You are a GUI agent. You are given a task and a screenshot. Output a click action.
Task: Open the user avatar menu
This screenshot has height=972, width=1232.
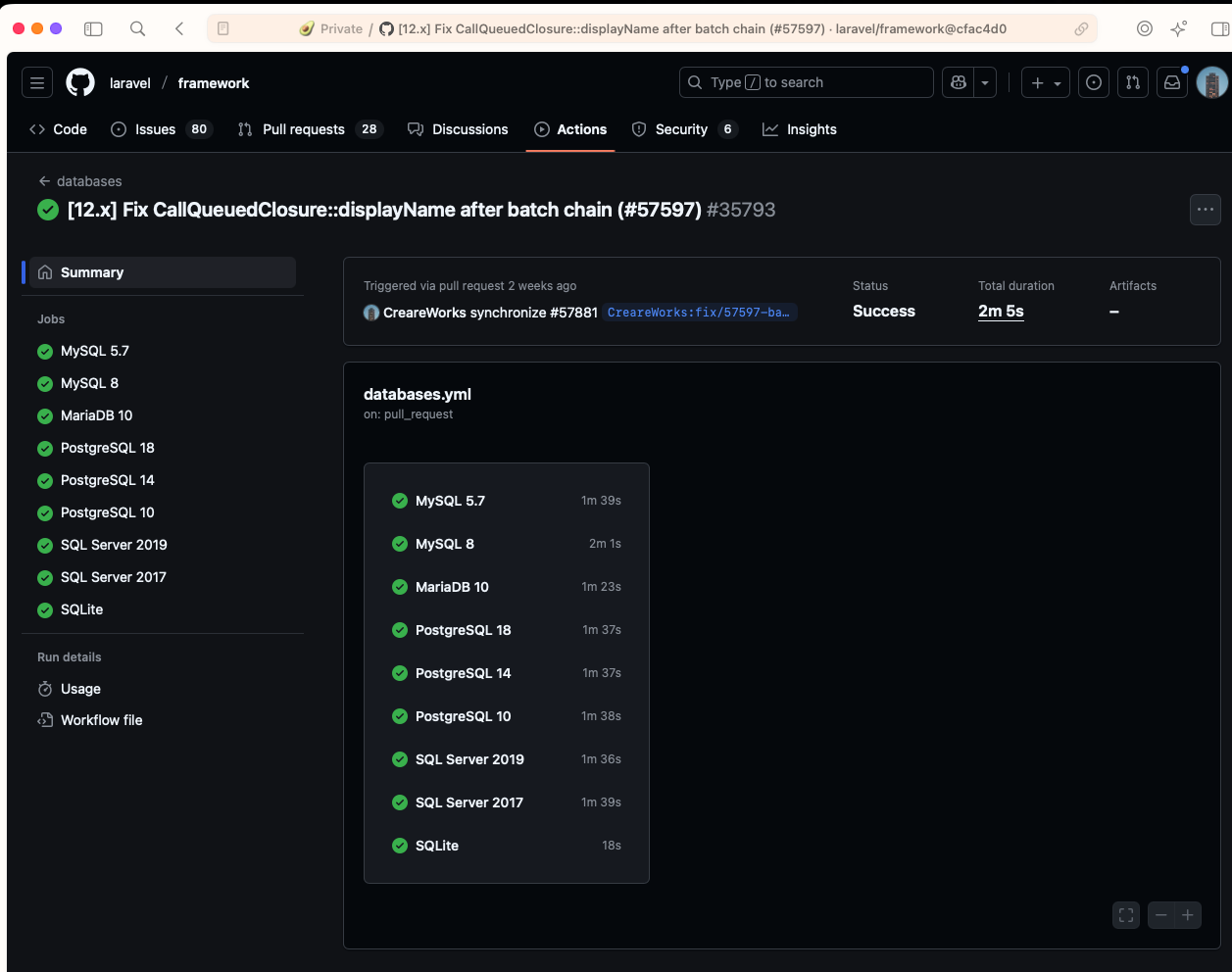pyautogui.click(x=1212, y=83)
